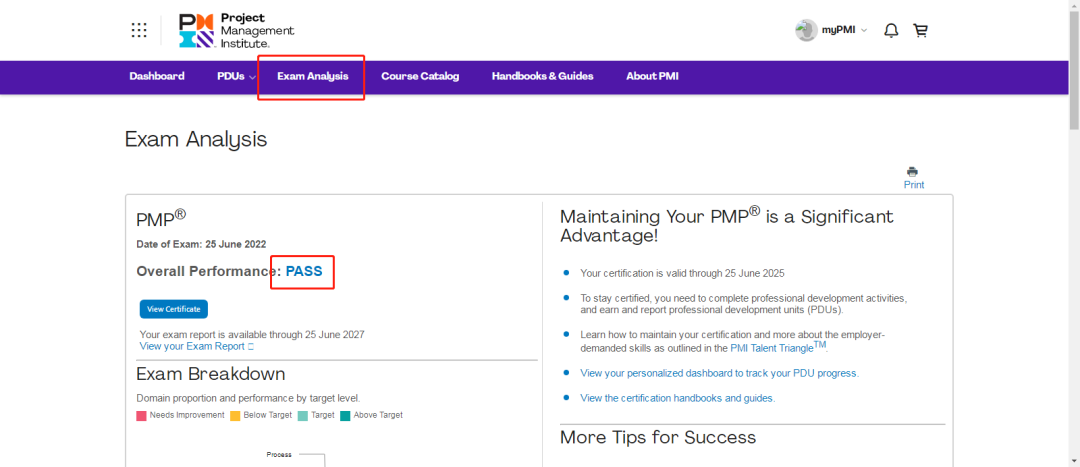Click the printer icon
Screen dimensions: 1080x467
click(913, 172)
